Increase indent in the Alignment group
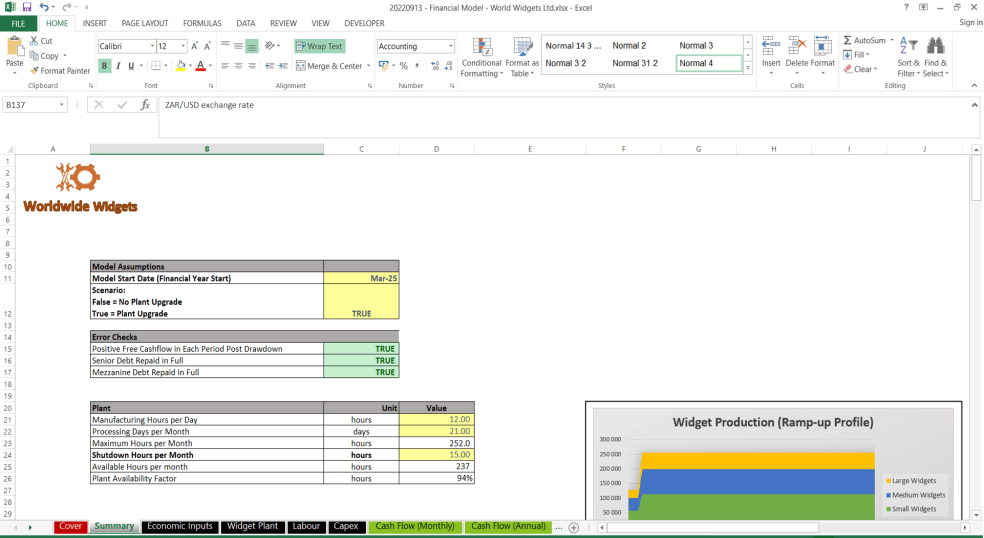This screenshot has height=538, width=984. (x=283, y=65)
